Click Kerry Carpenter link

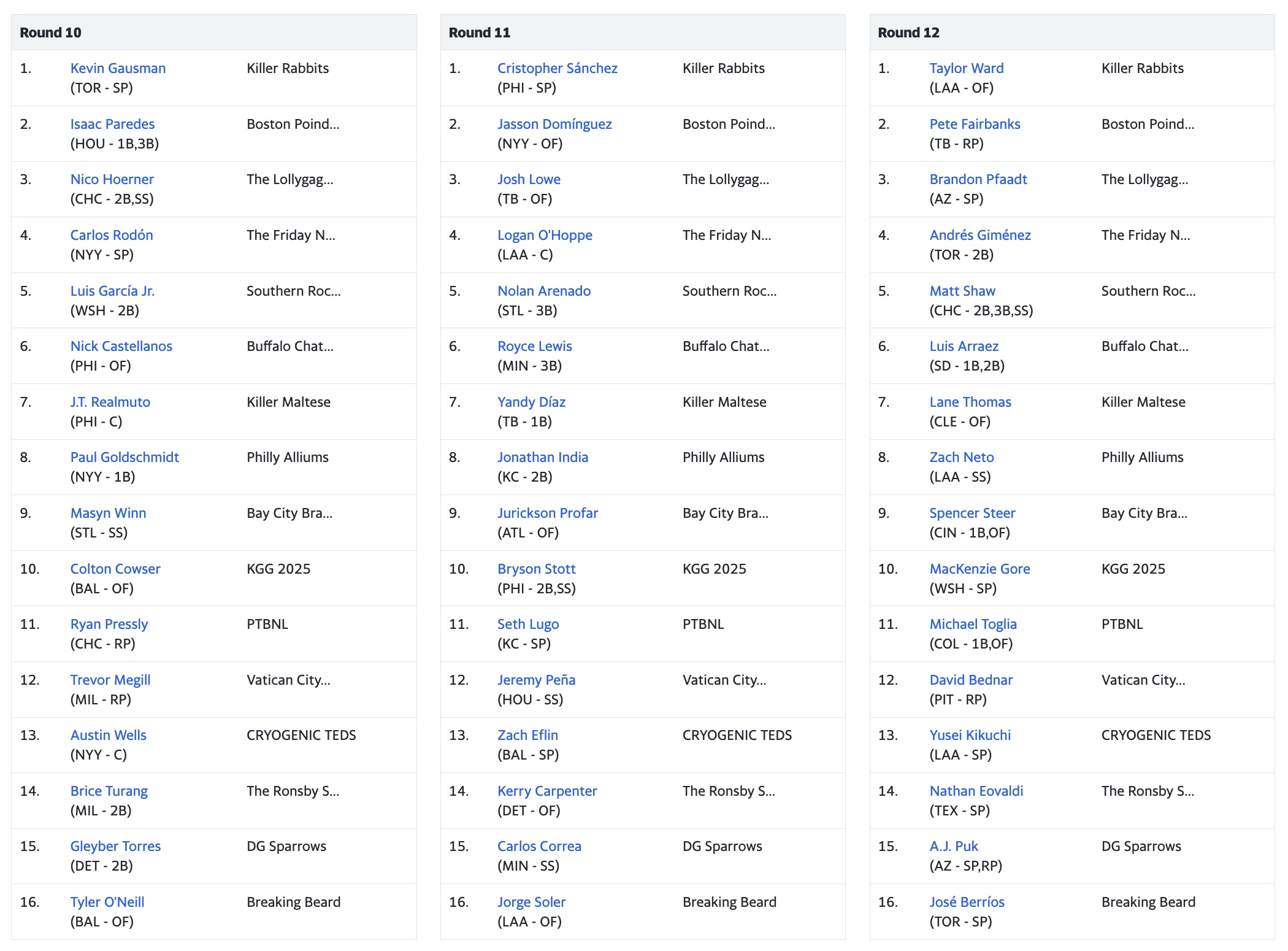pyautogui.click(x=547, y=791)
